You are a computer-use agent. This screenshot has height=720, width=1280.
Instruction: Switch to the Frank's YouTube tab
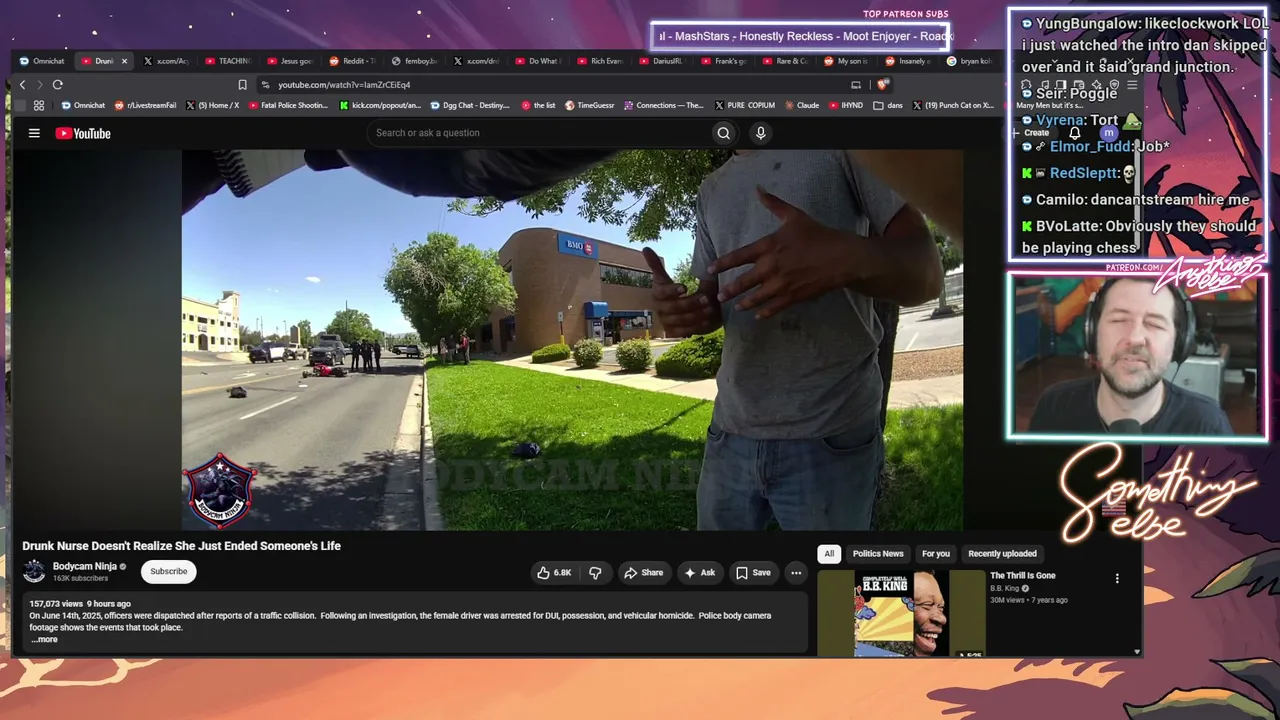tap(724, 61)
